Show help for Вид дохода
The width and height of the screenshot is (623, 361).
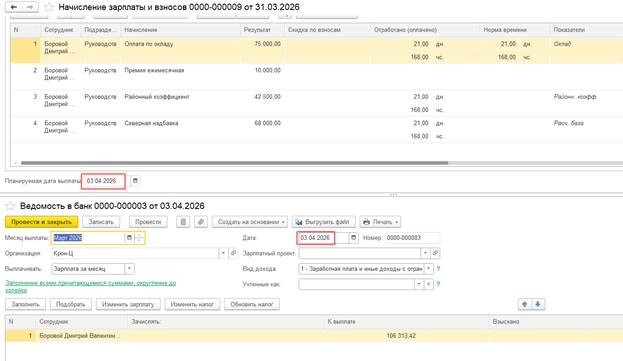point(438,268)
